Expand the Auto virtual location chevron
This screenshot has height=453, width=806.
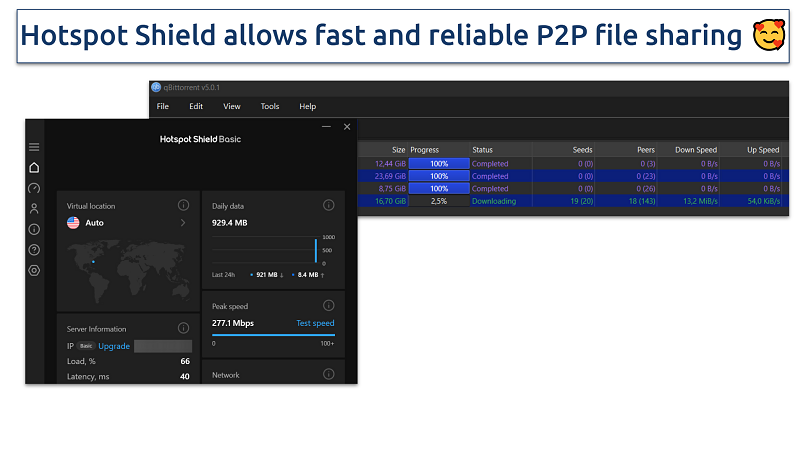click(x=182, y=223)
